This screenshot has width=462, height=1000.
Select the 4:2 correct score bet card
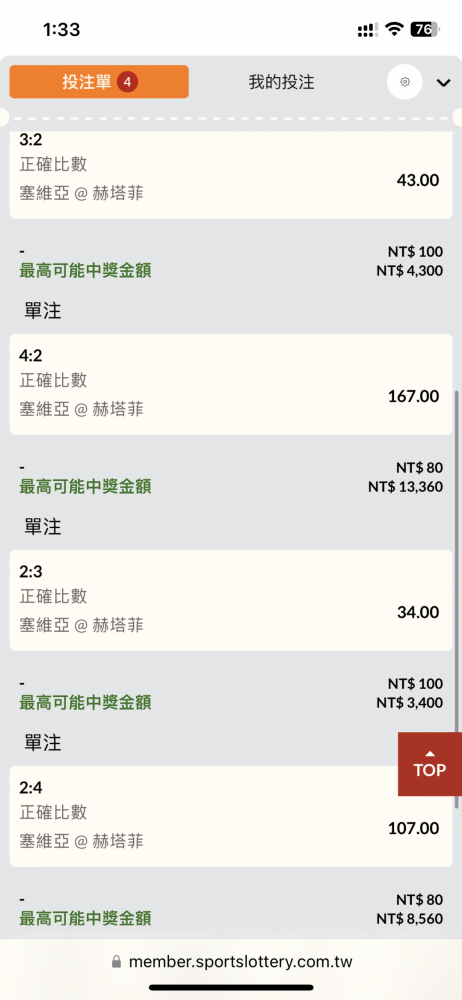point(231,385)
